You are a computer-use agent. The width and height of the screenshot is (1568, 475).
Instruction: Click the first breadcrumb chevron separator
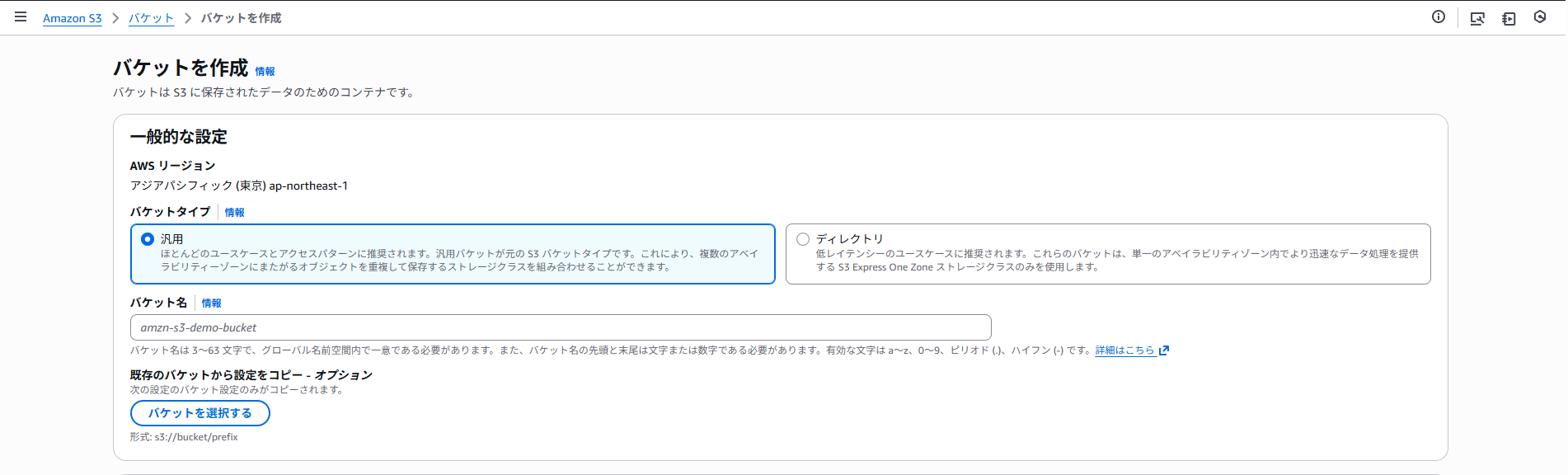(x=115, y=18)
